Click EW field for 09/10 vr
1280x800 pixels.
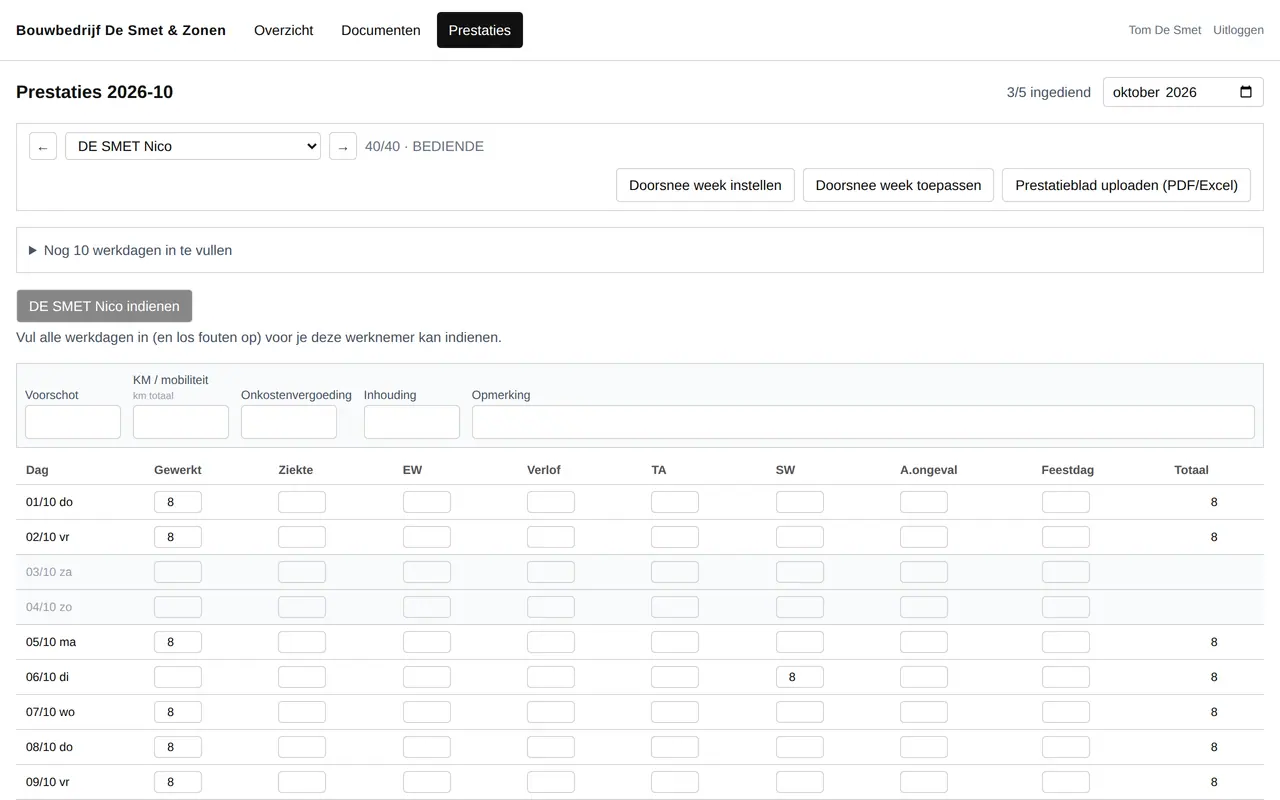[x=427, y=782]
